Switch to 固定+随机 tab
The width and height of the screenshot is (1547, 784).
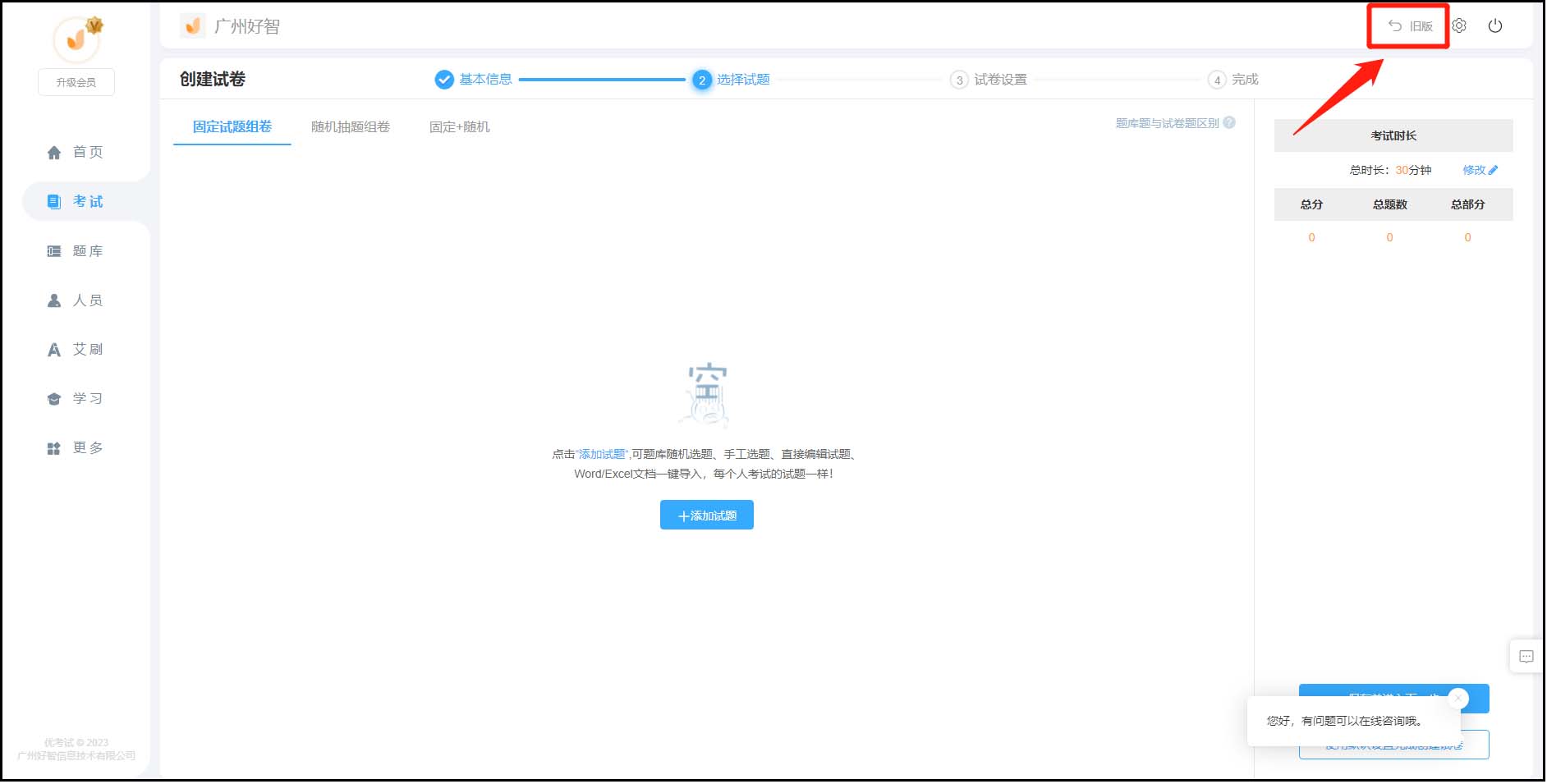460,127
